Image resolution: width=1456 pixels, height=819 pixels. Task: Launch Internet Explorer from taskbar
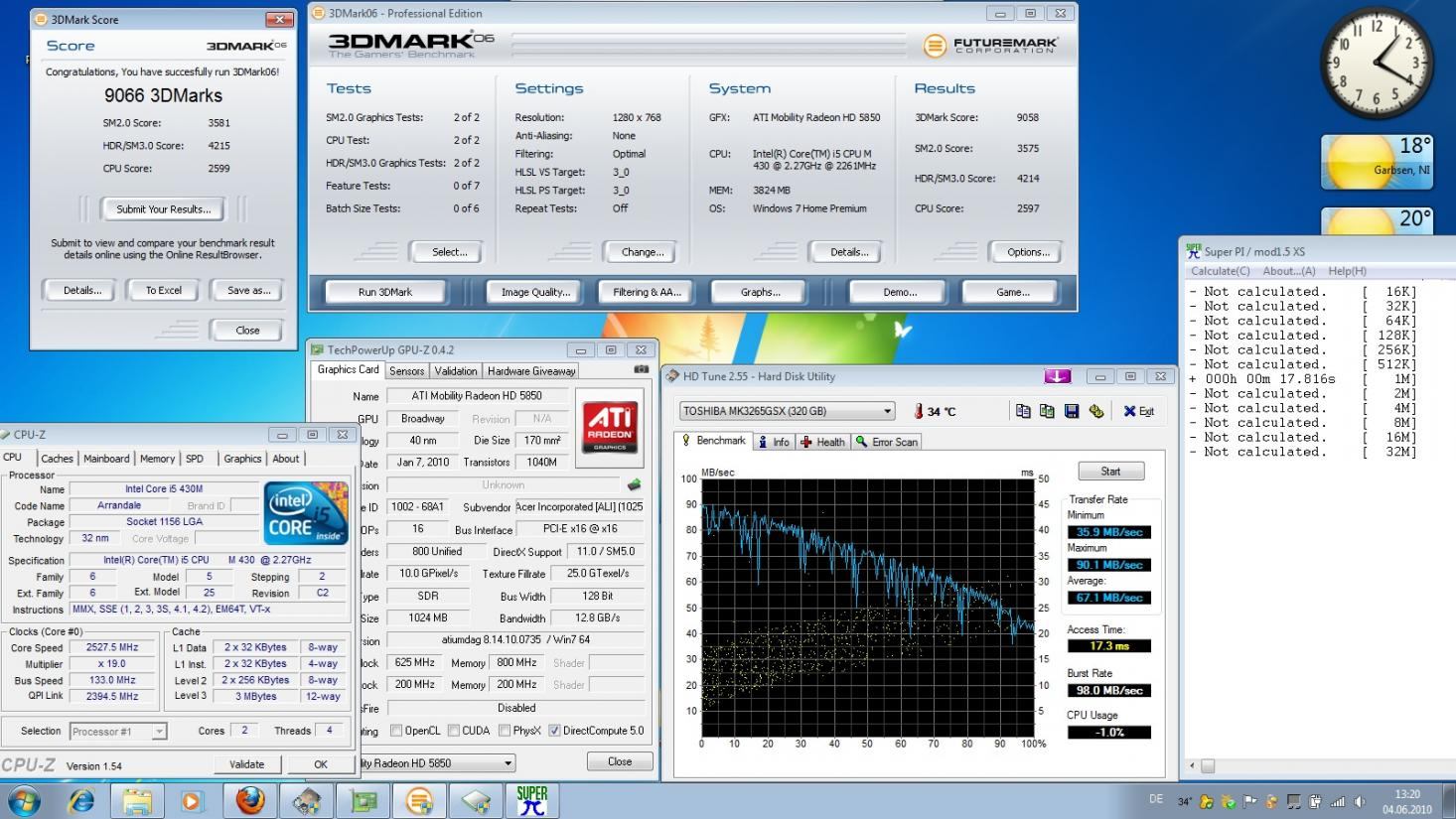pos(81,800)
